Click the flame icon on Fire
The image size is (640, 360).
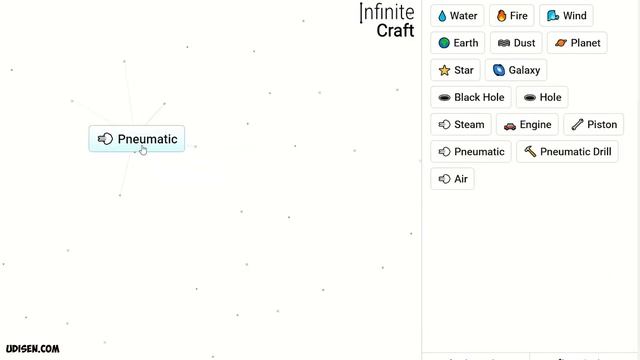tap(501, 16)
